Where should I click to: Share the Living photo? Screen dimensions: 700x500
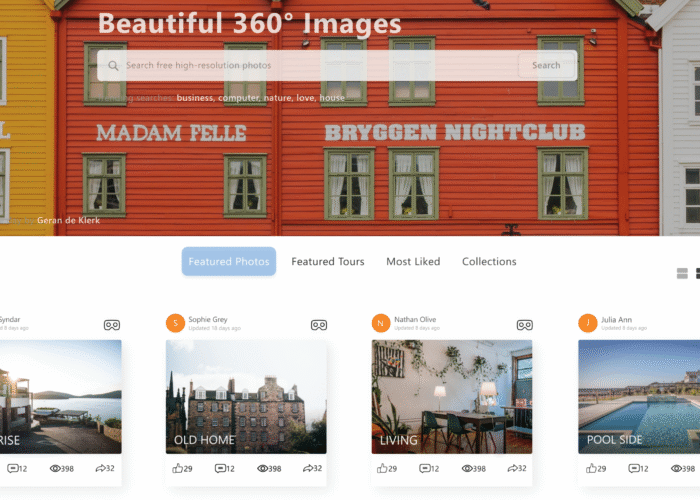515,468
